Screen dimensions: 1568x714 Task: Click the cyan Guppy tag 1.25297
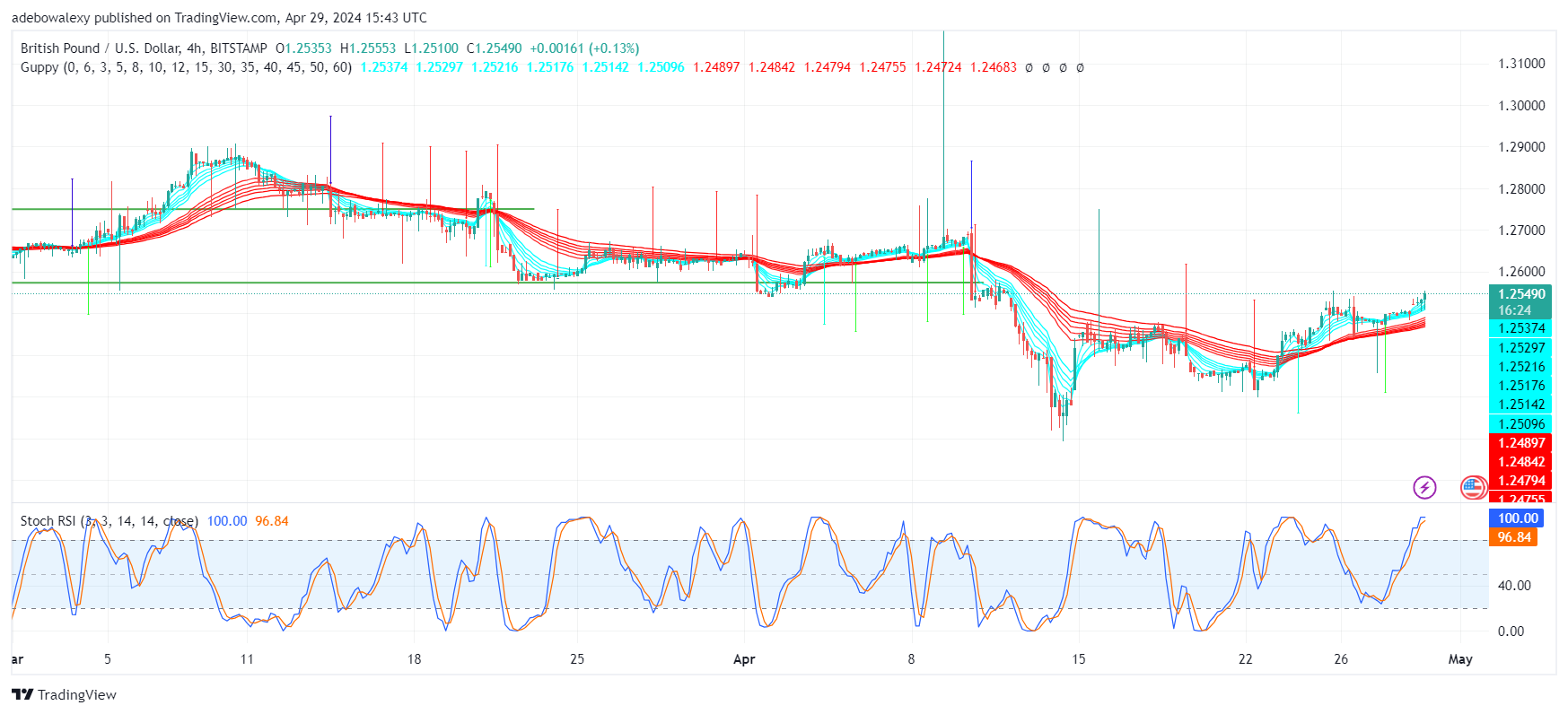(1521, 347)
